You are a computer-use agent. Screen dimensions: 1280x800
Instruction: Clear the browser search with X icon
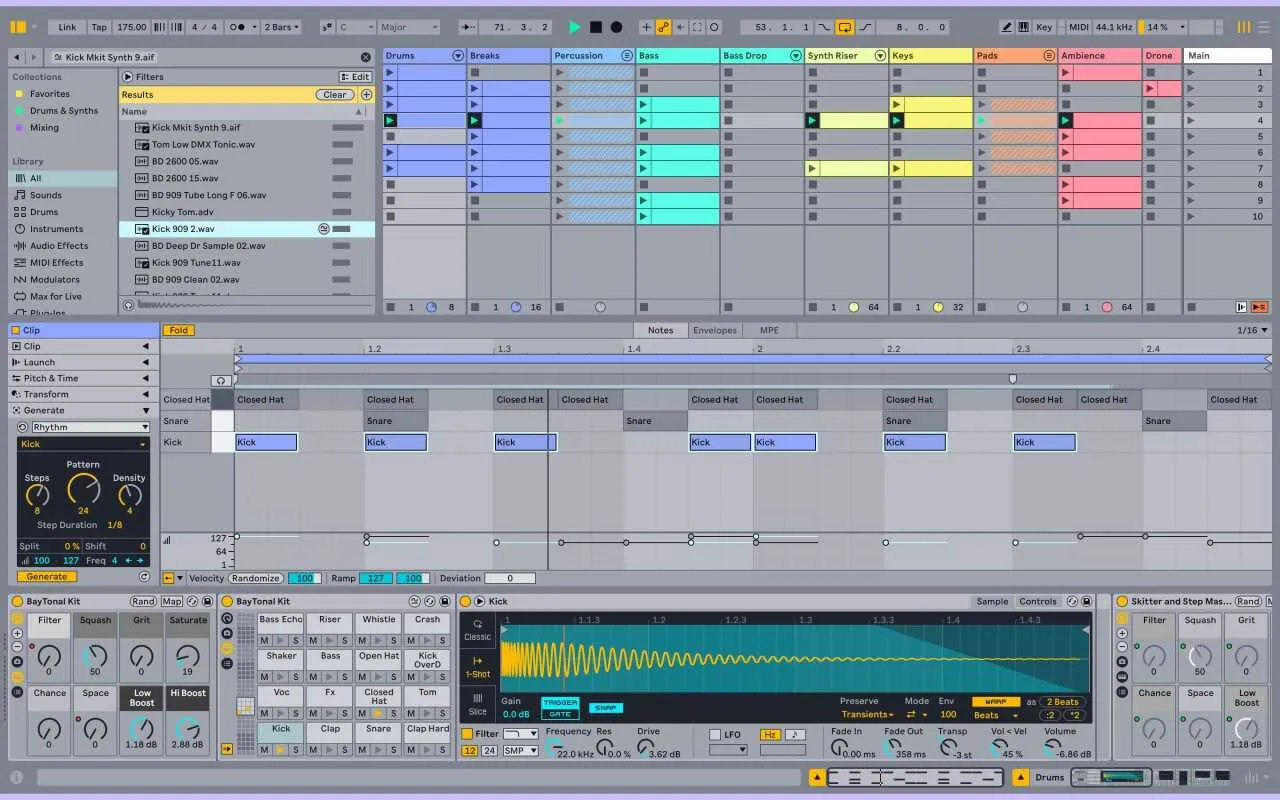click(366, 58)
